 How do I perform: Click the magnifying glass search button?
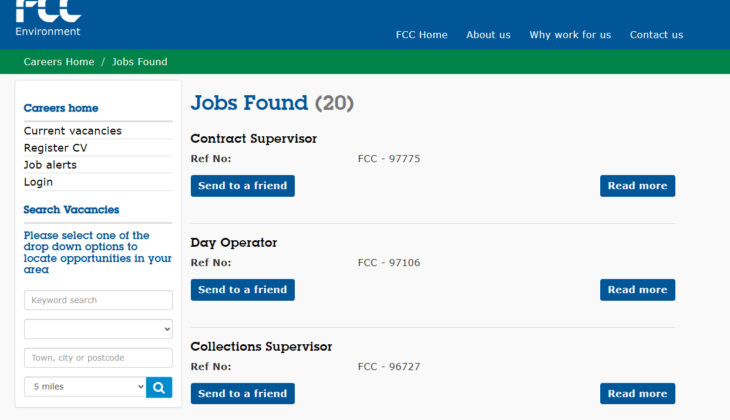tap(159, 387)
